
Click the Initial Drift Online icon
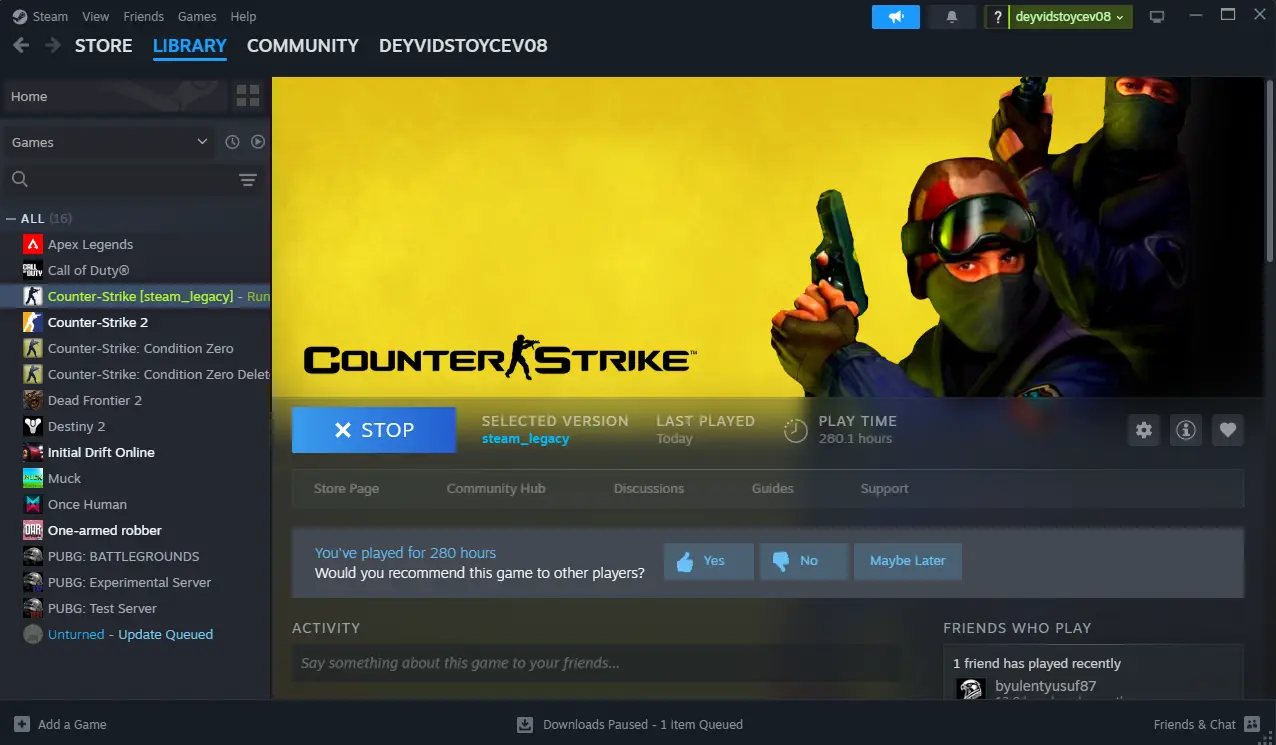click(32, 452)
